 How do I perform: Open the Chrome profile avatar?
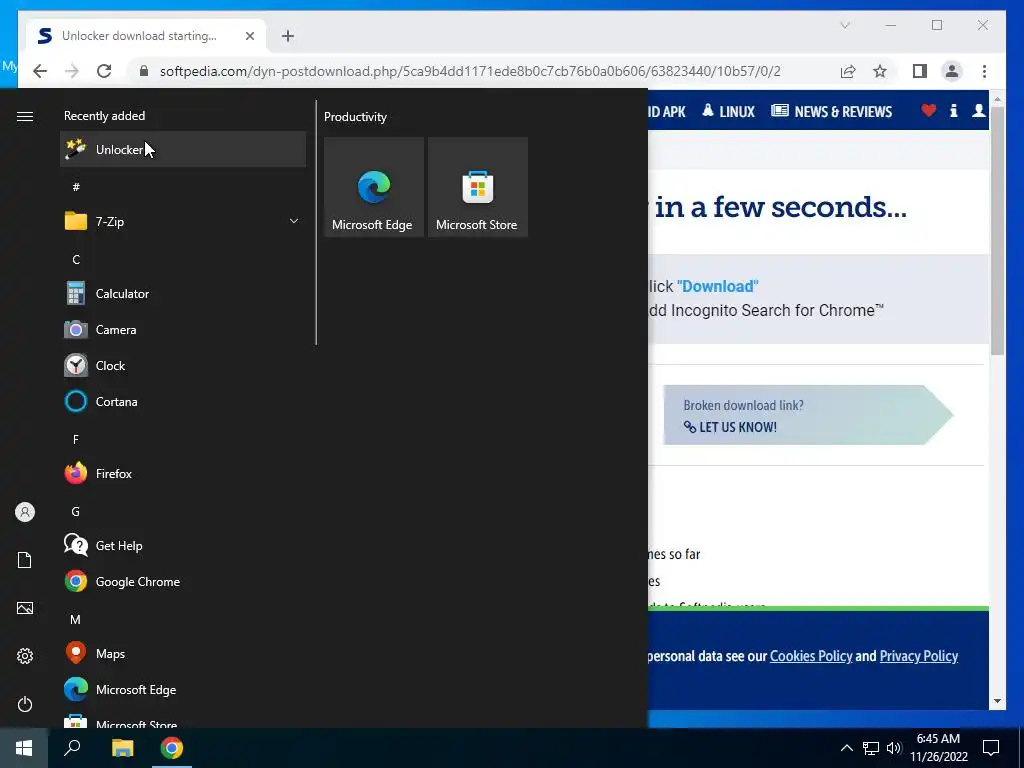point(952,71)
